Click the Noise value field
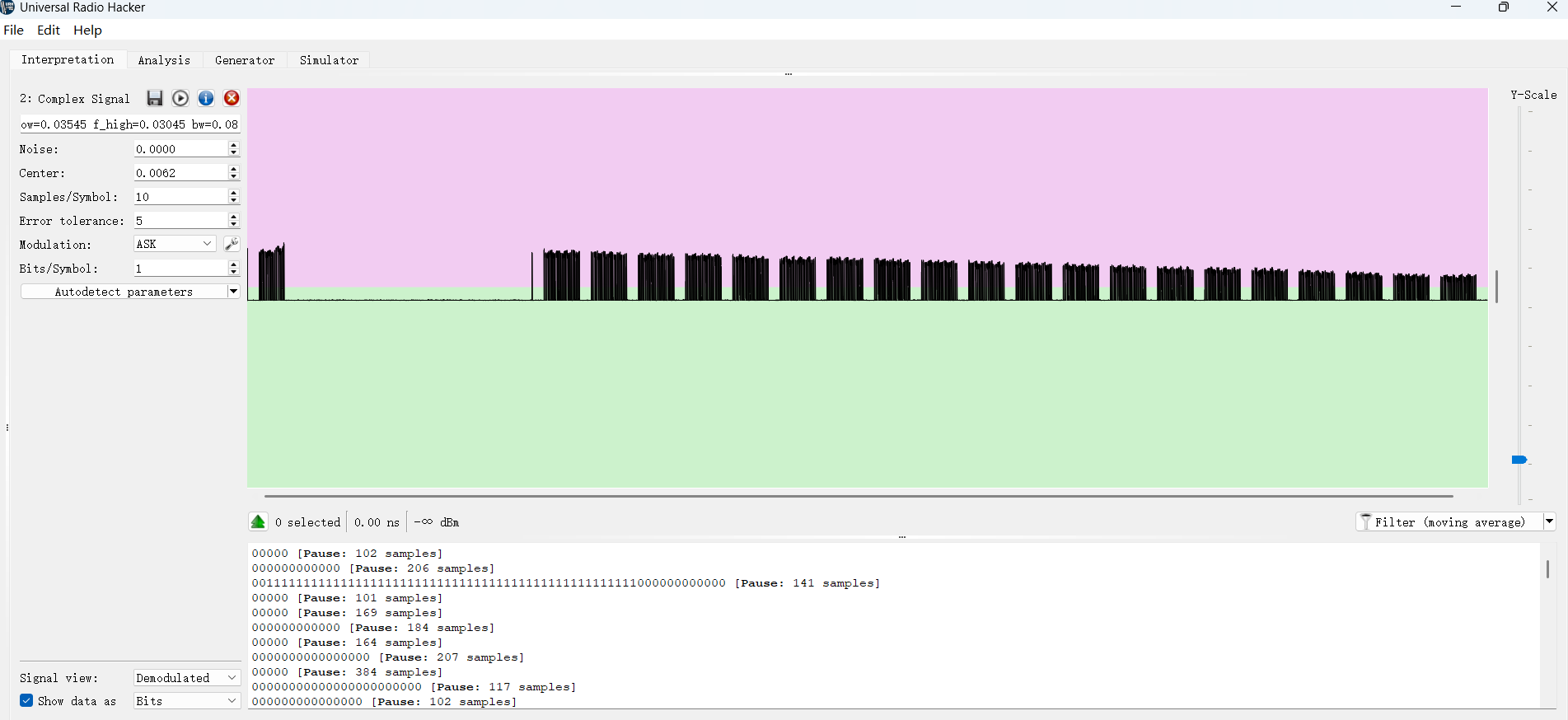This screenshot has height=720, width=1568. 180,149
